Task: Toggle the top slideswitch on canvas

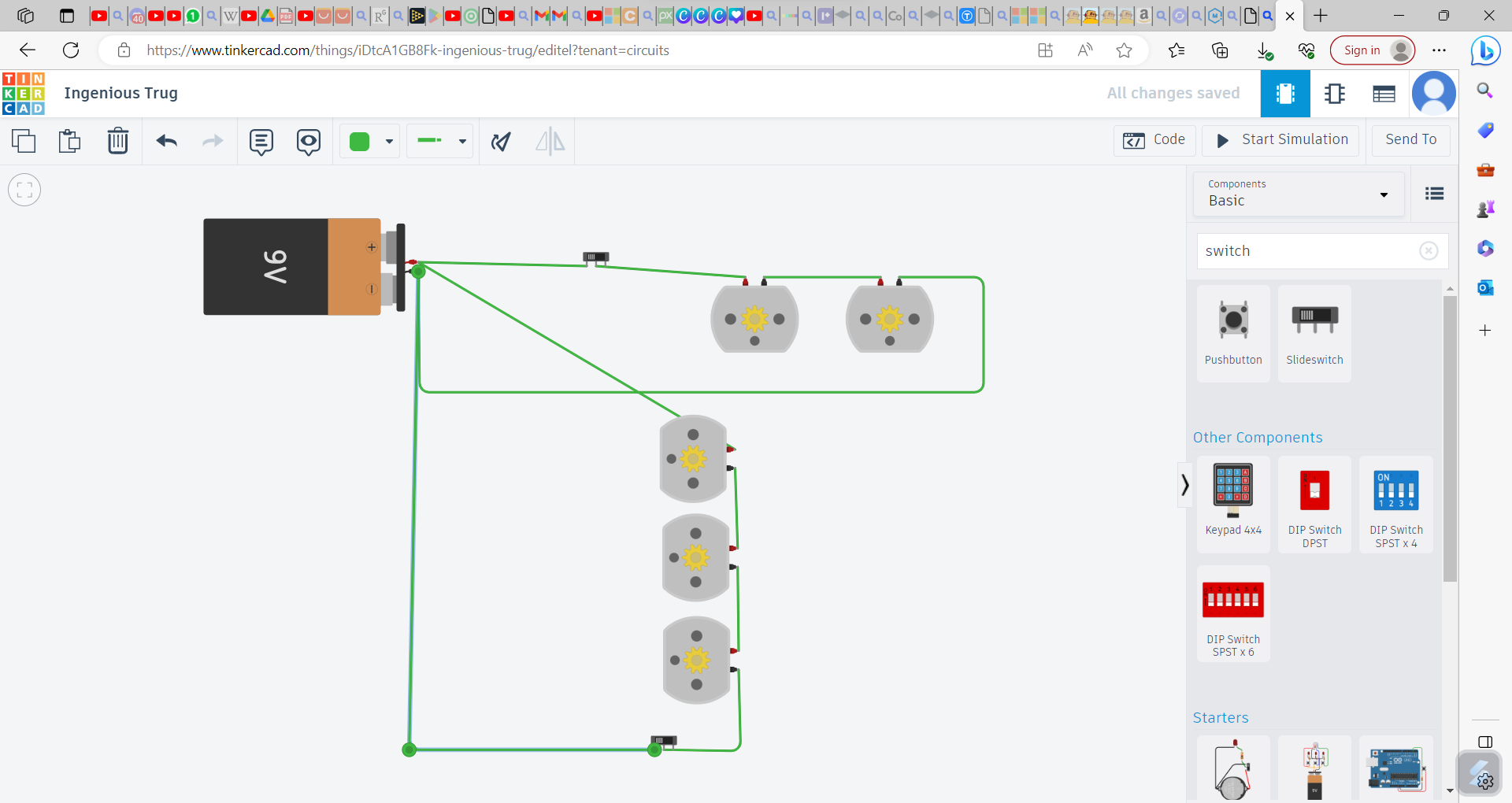Action: point(596,257)
